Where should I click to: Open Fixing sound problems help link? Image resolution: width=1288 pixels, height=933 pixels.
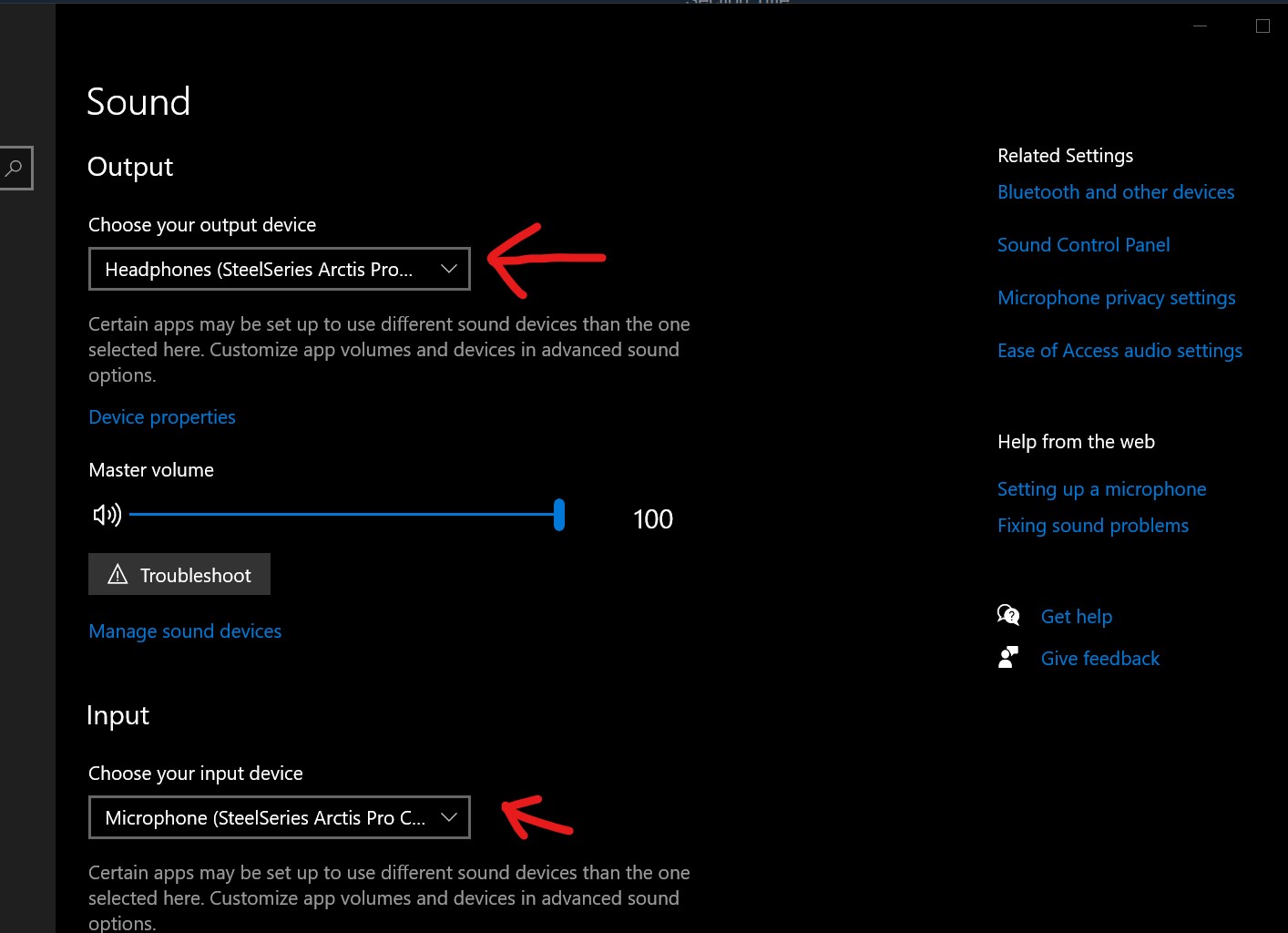(x=1092, y=526)
